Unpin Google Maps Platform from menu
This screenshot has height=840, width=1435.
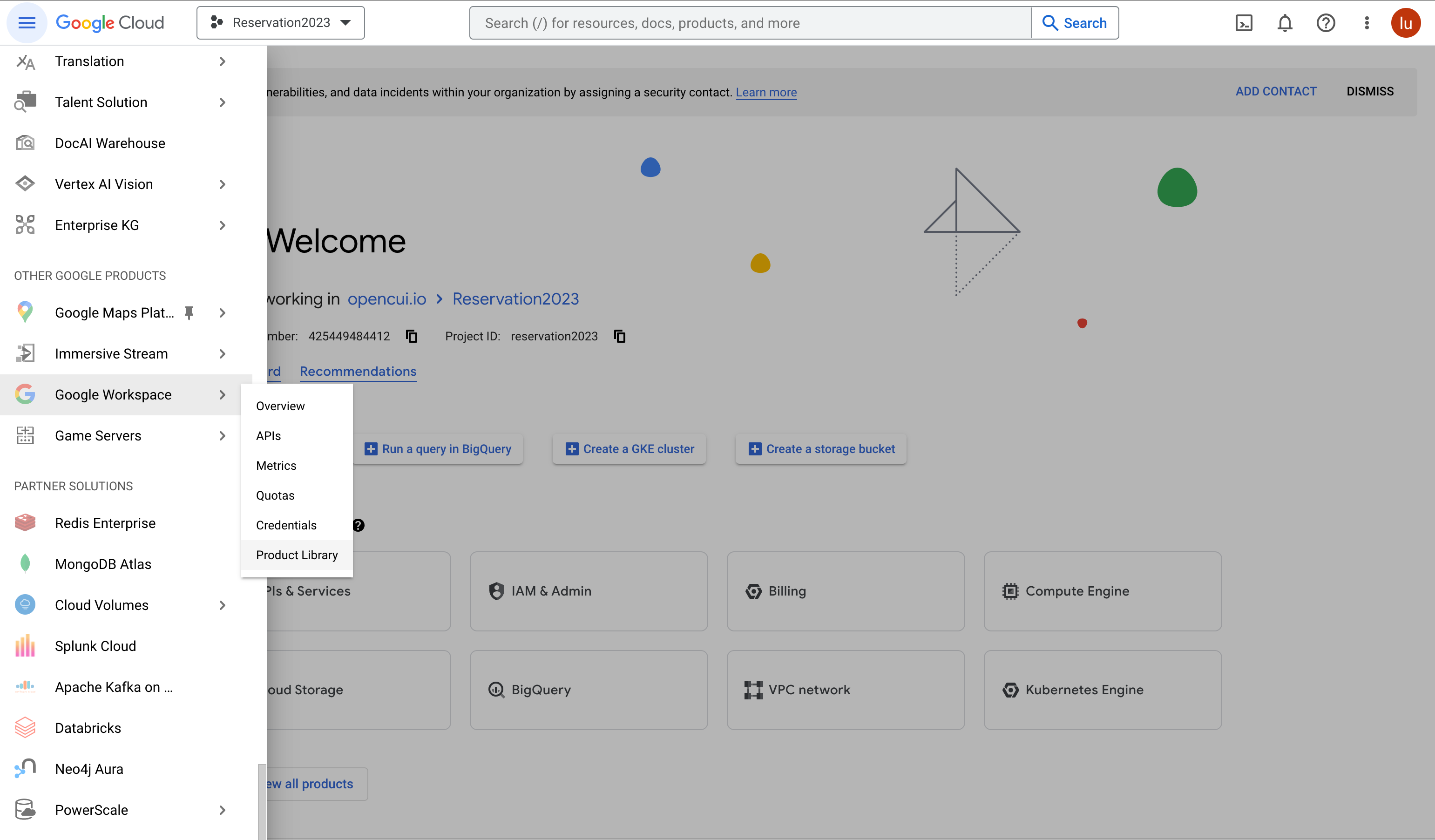pyautogui.click(x=189, y=312)
